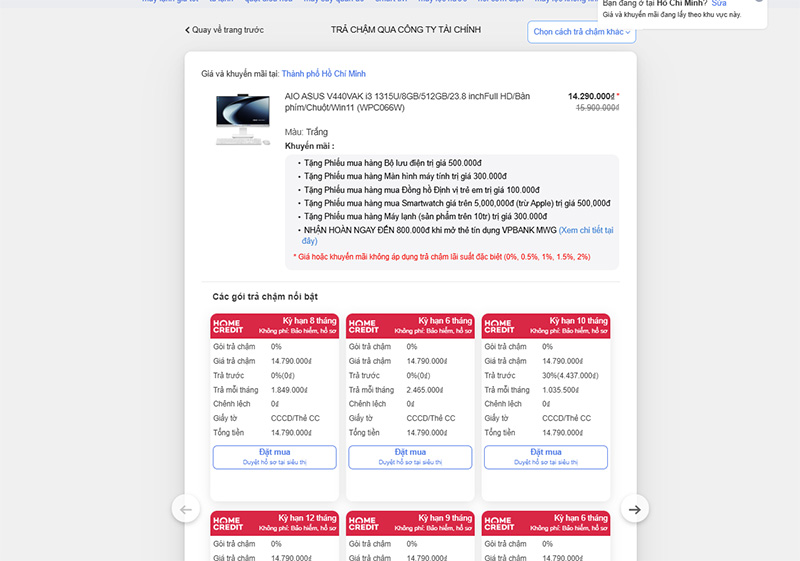Image resolution: width=800 pixels, height=561 pixels.
Task: Go back via Quay về trang trước
Action: point(224,30)
